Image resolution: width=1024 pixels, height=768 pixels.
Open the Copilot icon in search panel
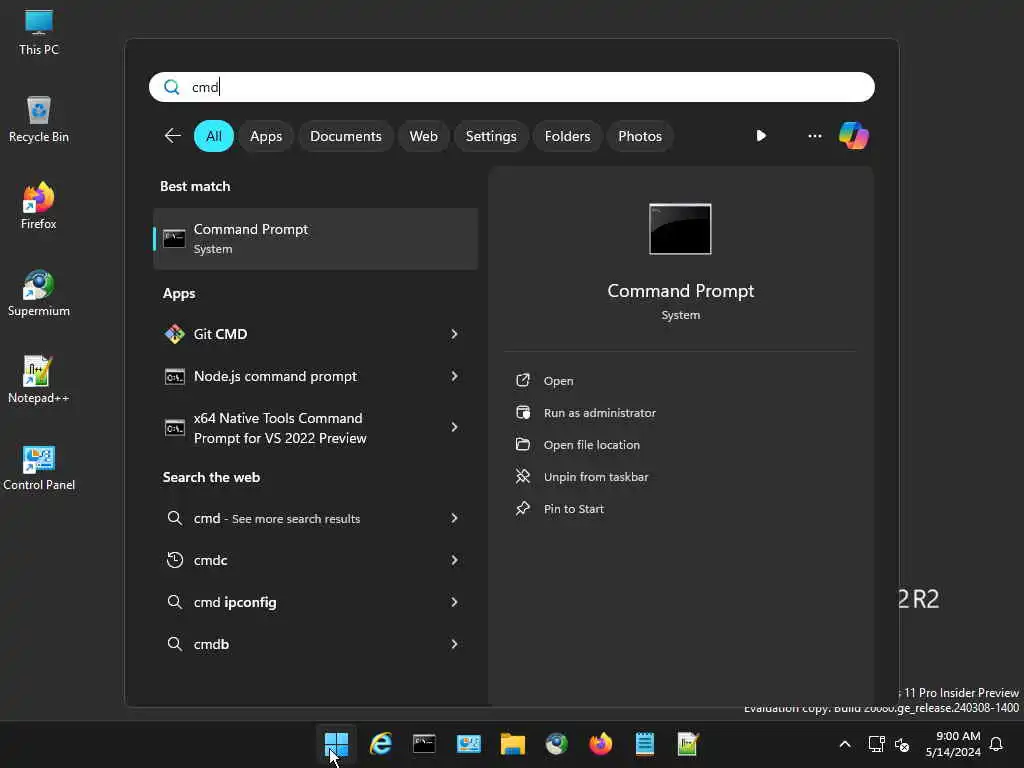854,136
